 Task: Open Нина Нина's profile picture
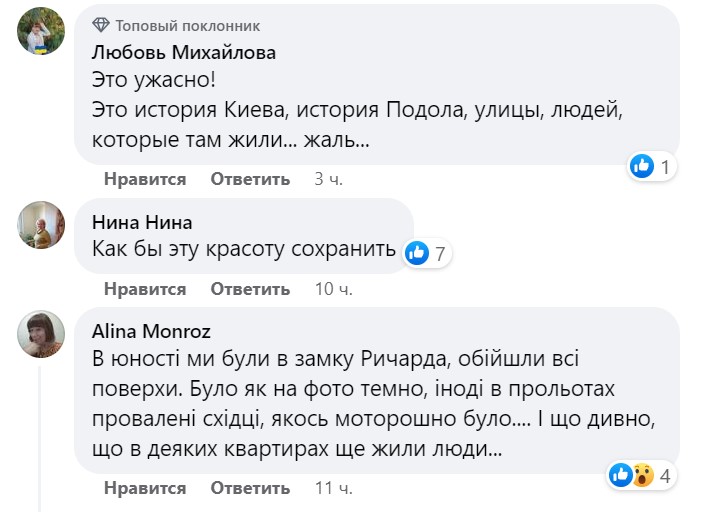42,224
